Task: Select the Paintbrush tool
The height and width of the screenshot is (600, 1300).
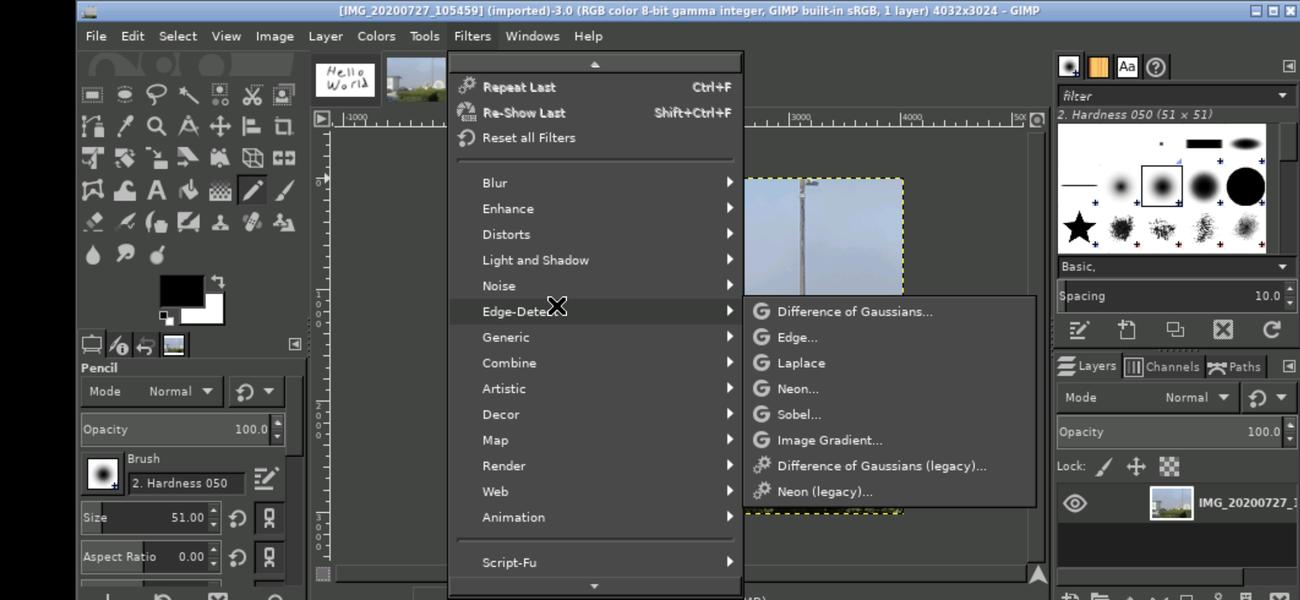Action: point(284,190)
